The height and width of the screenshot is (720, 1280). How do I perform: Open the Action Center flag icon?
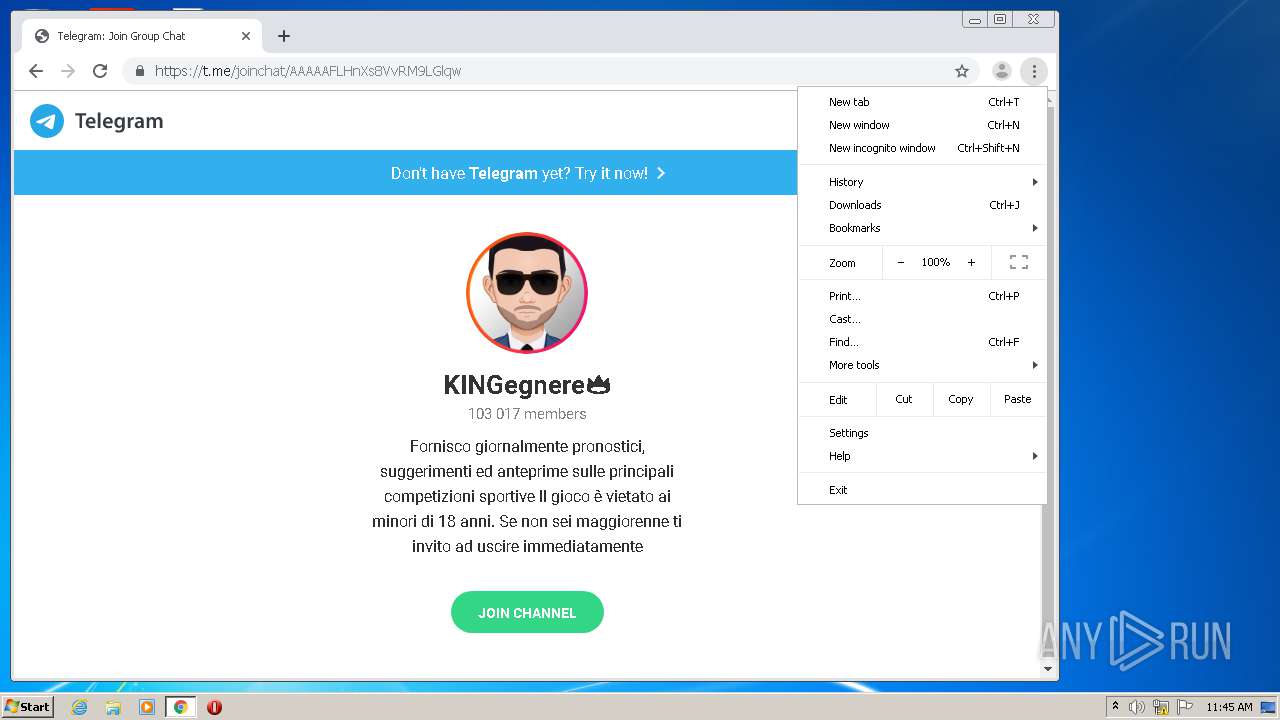[x=1185, y=707]
